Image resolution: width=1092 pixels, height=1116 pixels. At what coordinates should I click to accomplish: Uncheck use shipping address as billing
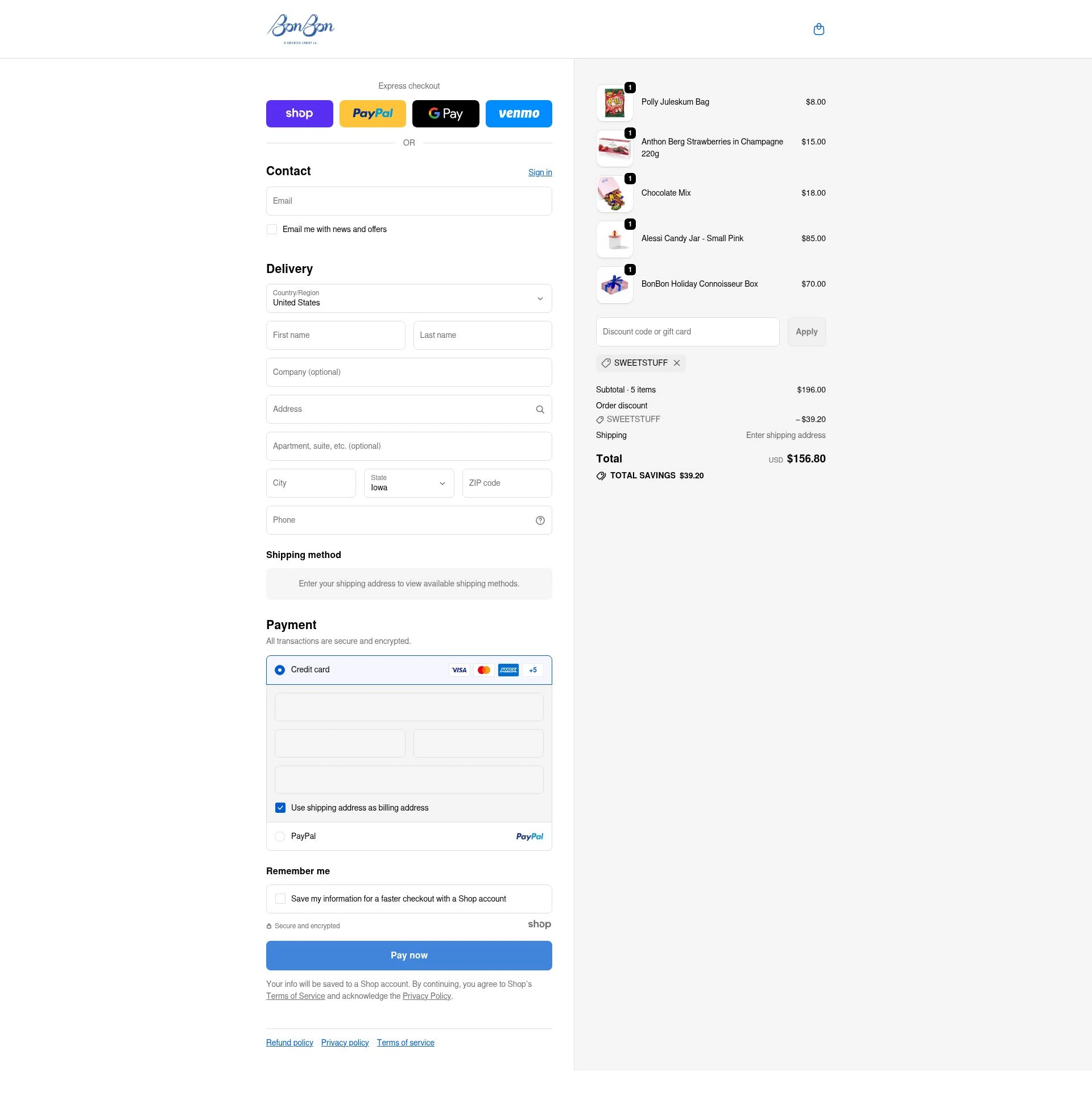point(280,808)
